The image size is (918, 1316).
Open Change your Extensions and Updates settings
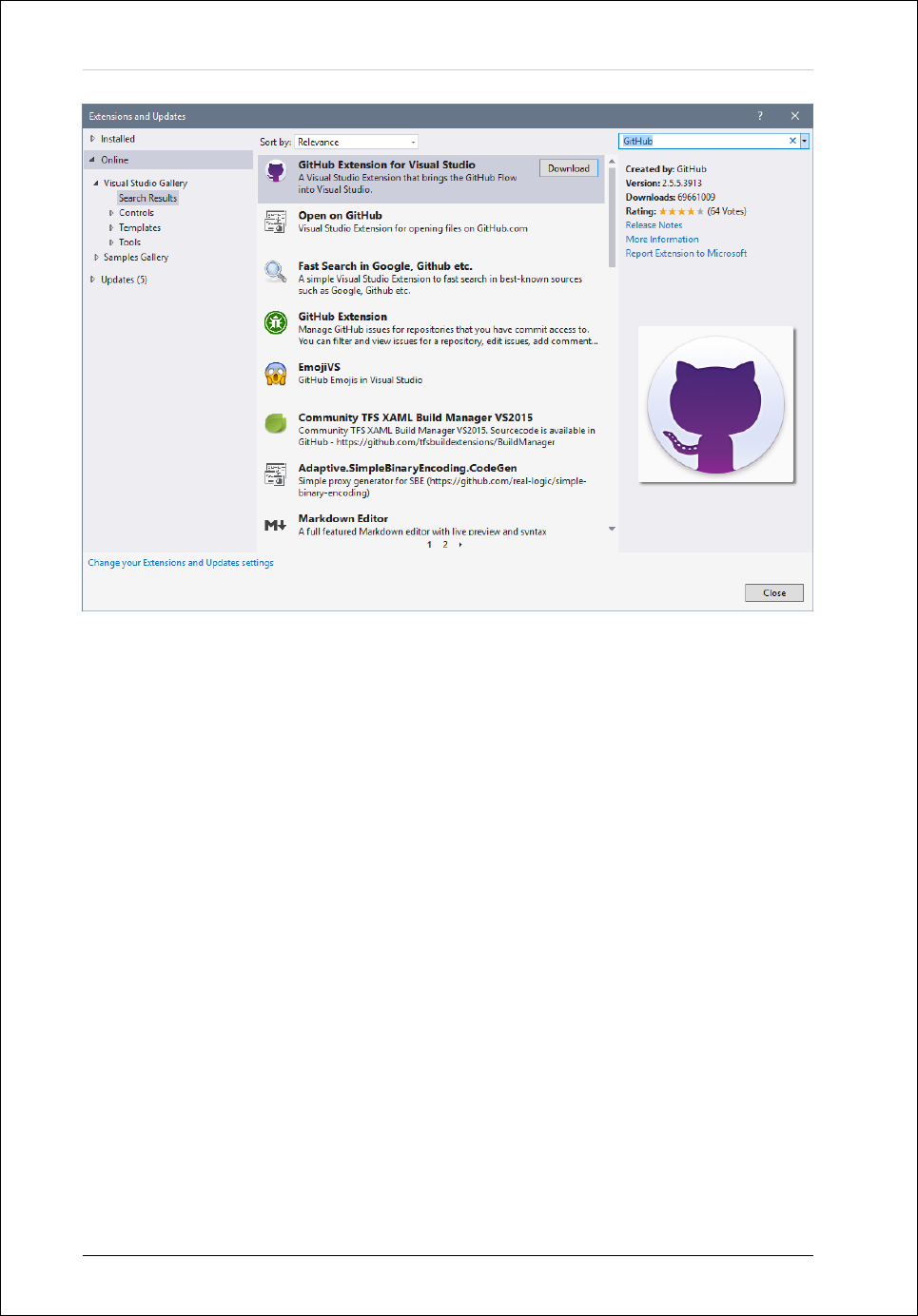tap(181, 563)
